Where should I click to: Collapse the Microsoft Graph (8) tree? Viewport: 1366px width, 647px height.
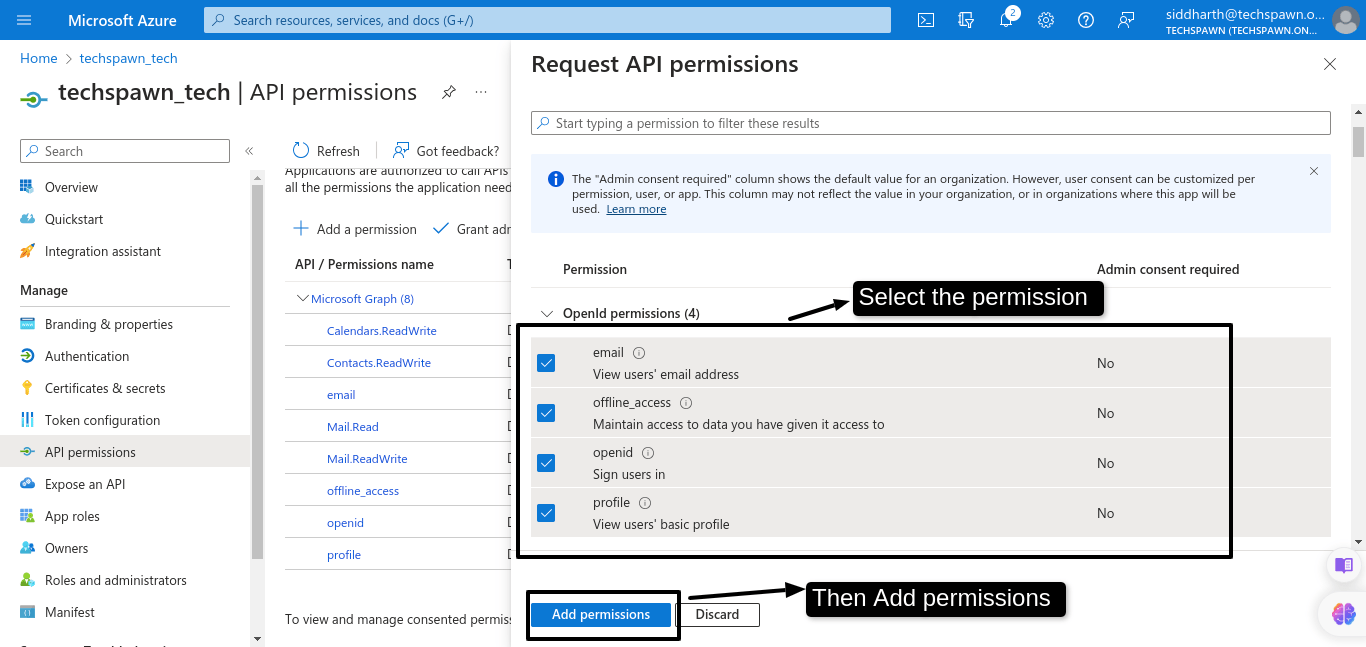(x=303, y=298)
